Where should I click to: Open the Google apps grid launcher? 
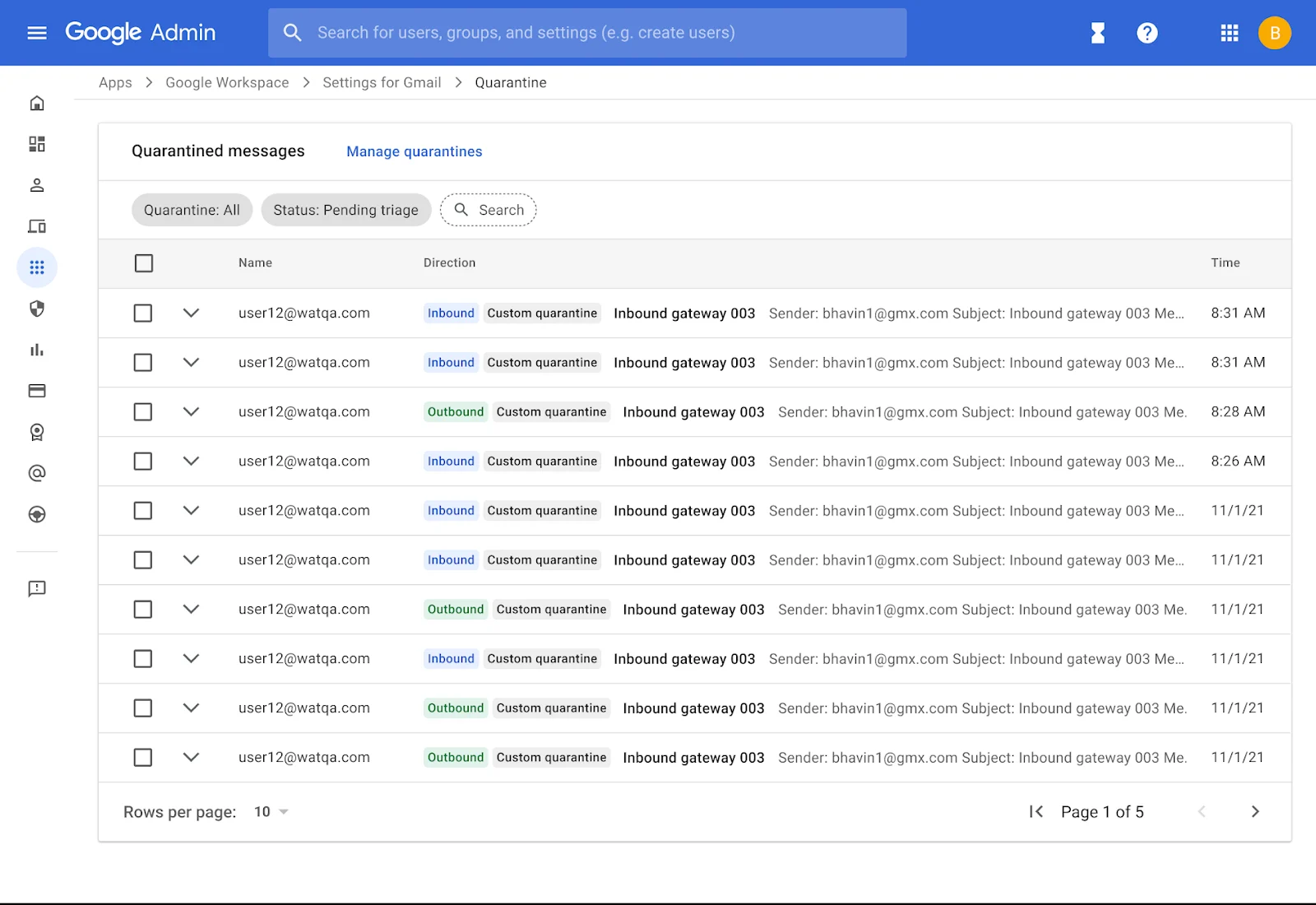point(1229,33)
